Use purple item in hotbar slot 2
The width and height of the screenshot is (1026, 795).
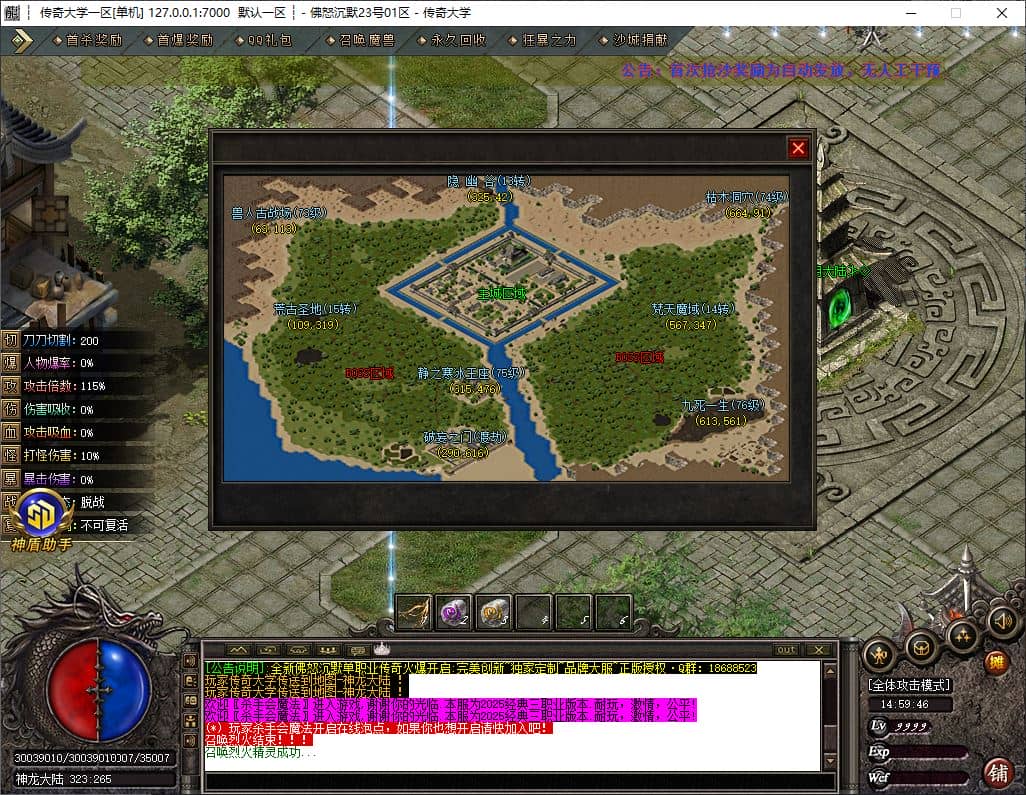(x=453, y=612)
